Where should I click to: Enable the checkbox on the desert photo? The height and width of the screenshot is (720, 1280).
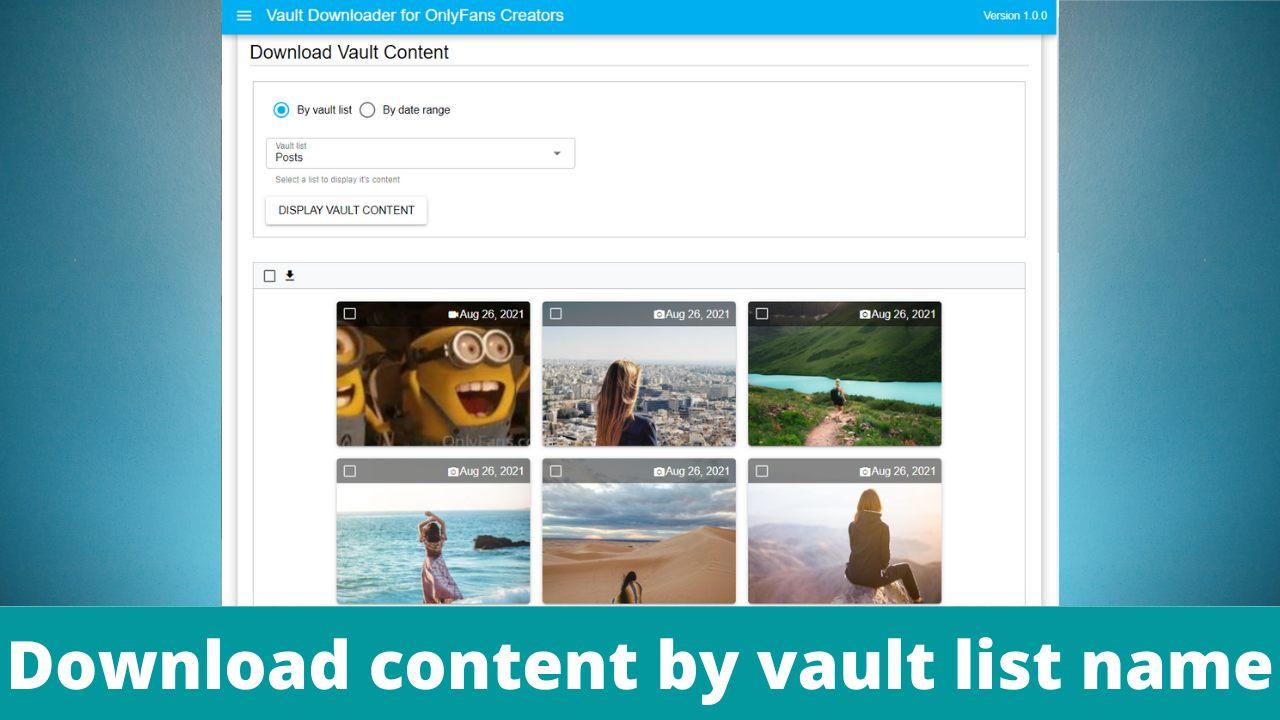tap(555, 471)
